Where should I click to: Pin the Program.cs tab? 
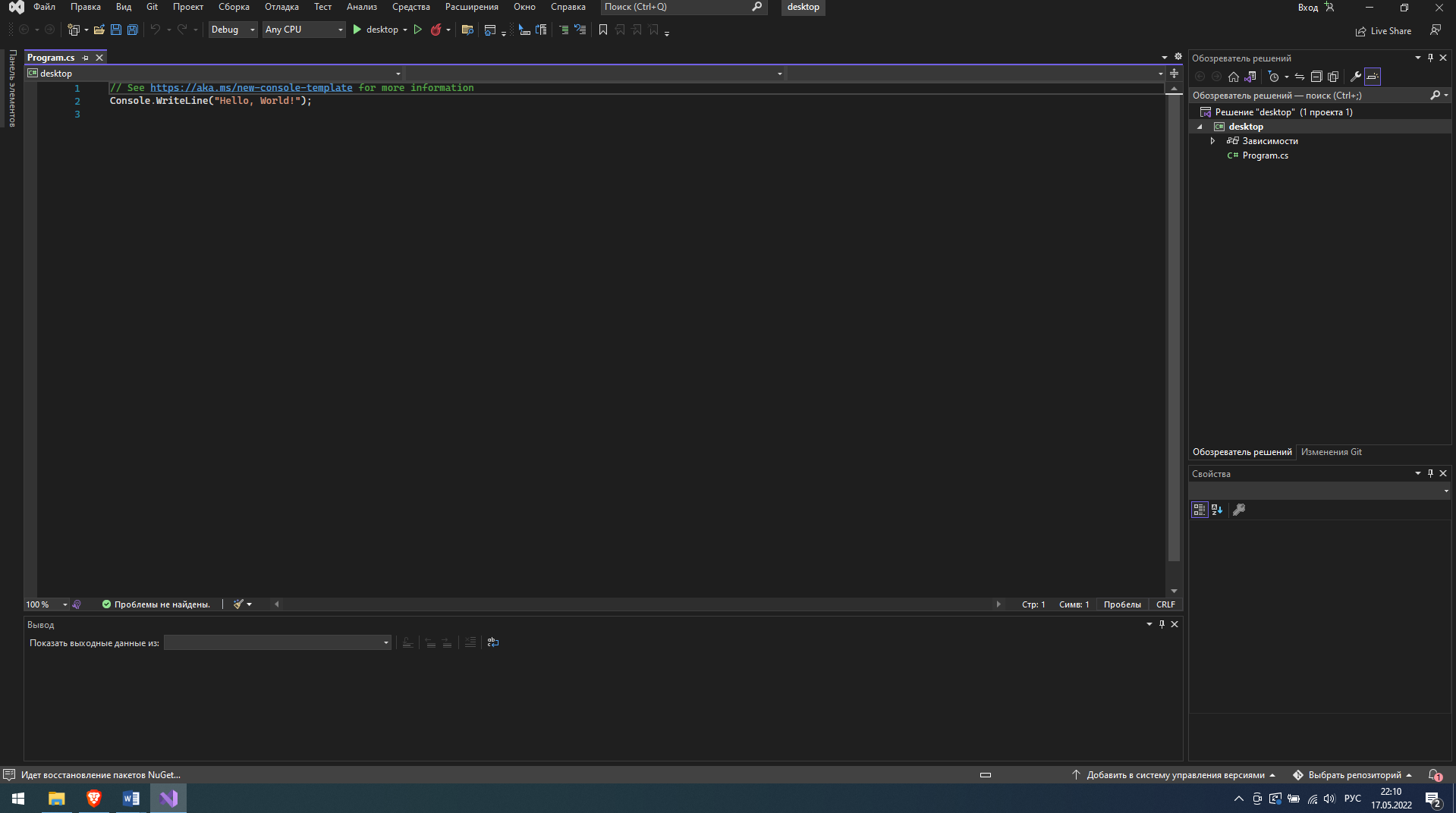[x=86, y=58]
